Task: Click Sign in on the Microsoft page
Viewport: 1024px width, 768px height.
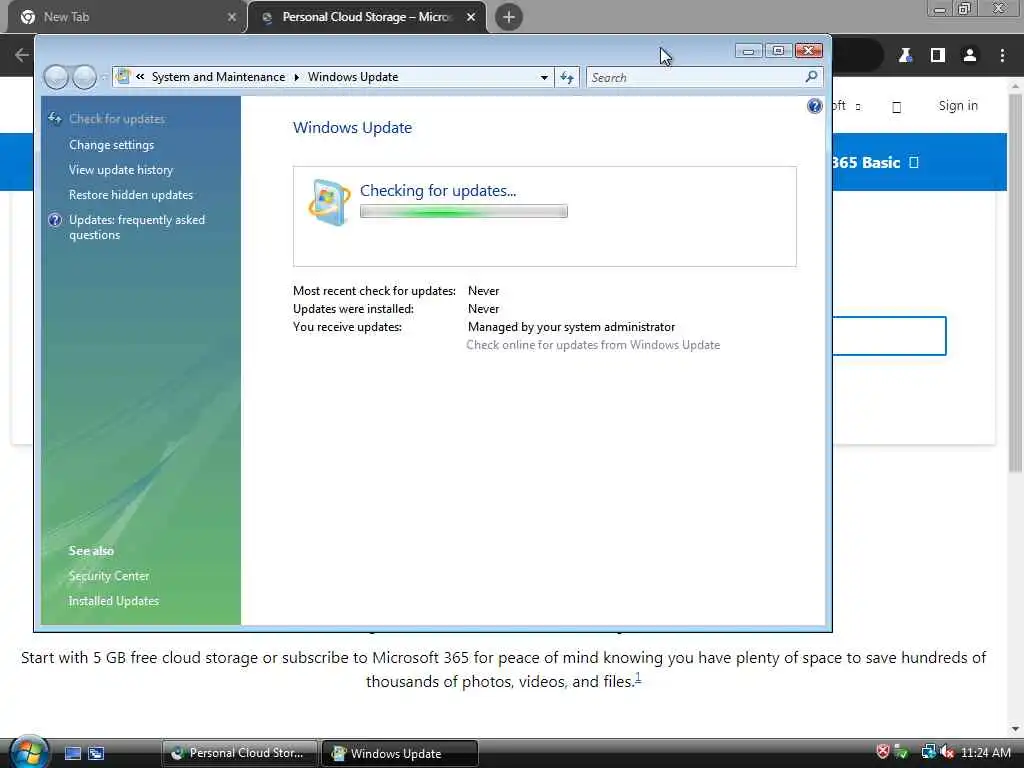Action: (958, 106)
